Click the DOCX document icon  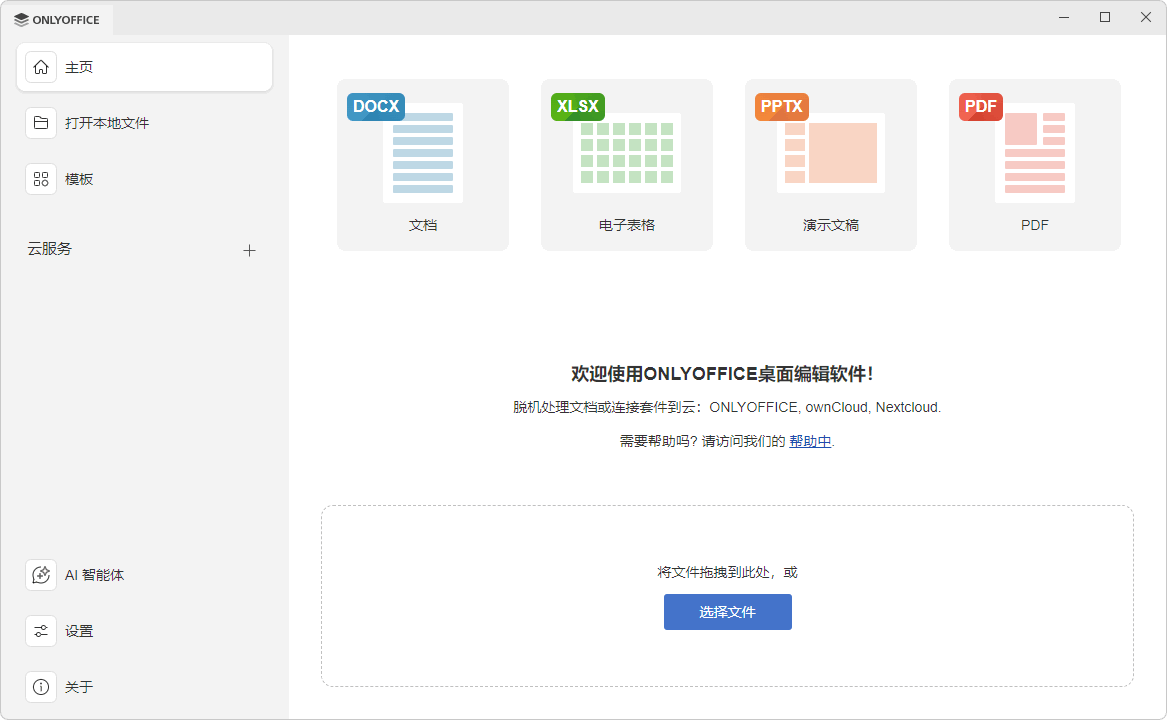coord(406,148)
